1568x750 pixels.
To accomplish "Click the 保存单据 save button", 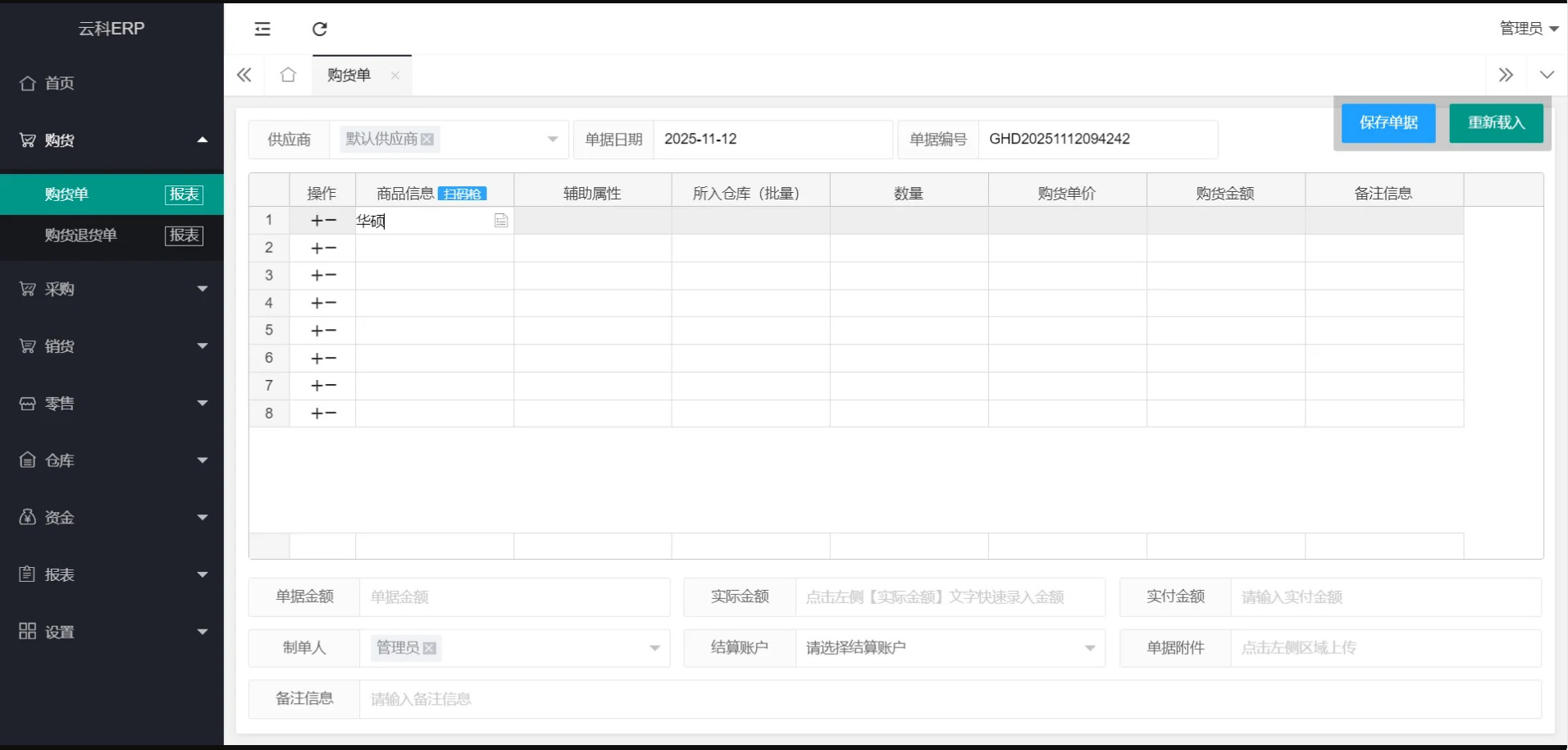I will (1388, 123).
